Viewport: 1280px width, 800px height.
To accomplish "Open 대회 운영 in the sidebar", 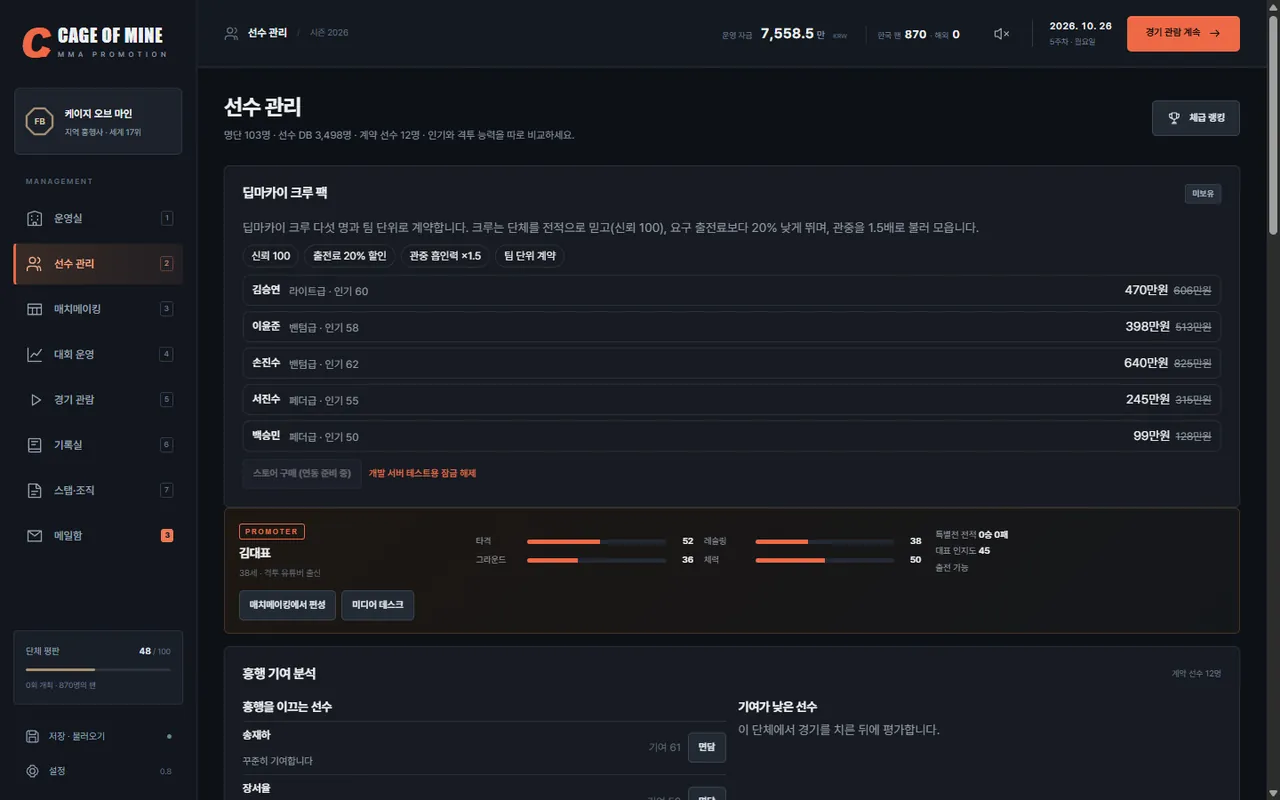I will [98, 354].
